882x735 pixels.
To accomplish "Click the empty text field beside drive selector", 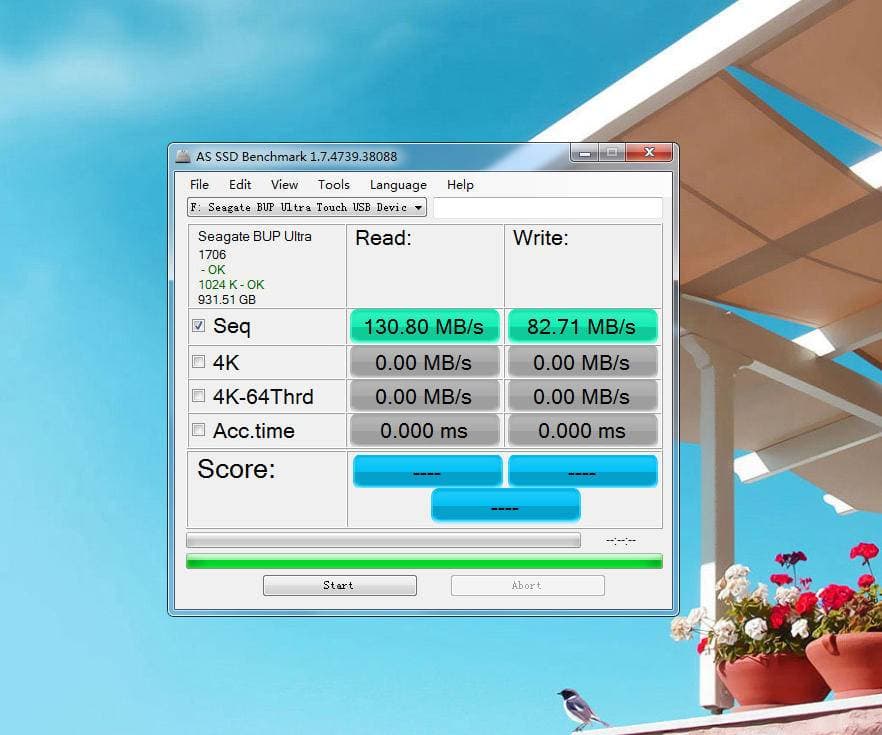I will pyautogui.click(x=548, y=208).
